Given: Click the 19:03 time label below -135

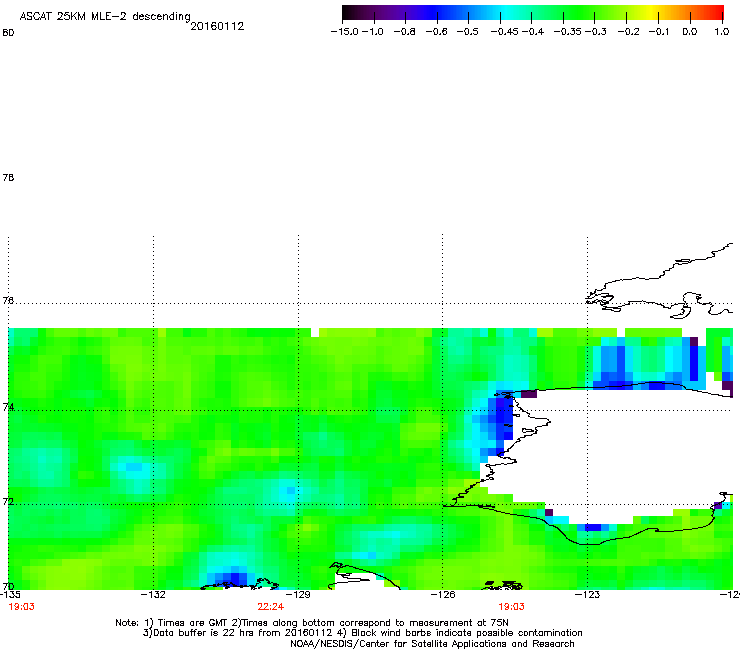Looking at the screenshot, I should point(21,607).
